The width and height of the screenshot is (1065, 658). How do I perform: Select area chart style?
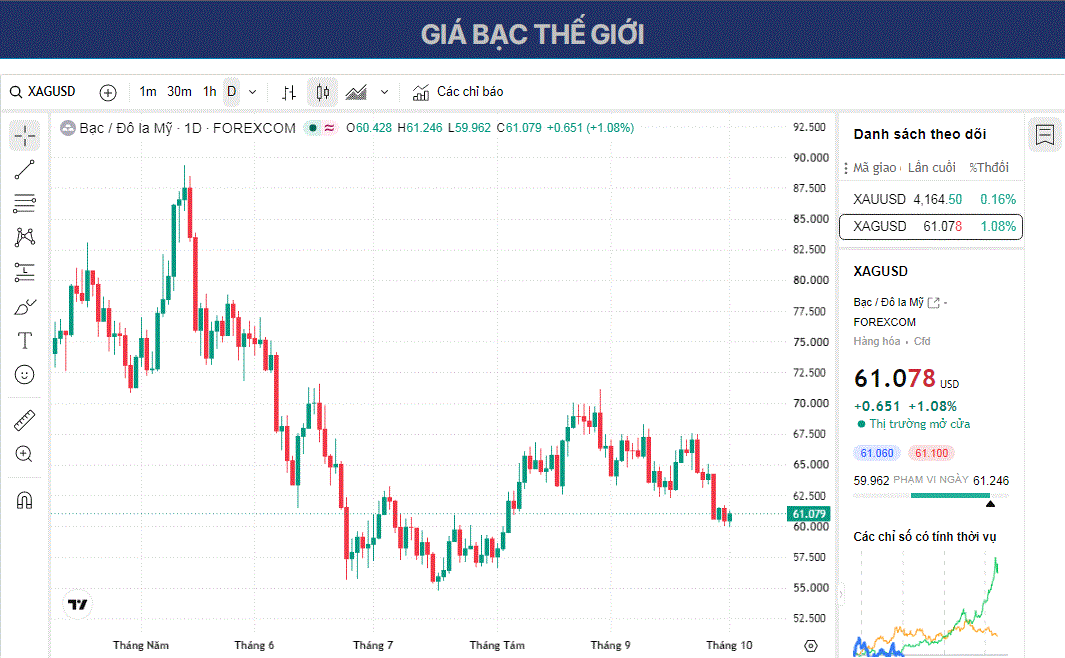pyautogui.click(x=356, y=92)
